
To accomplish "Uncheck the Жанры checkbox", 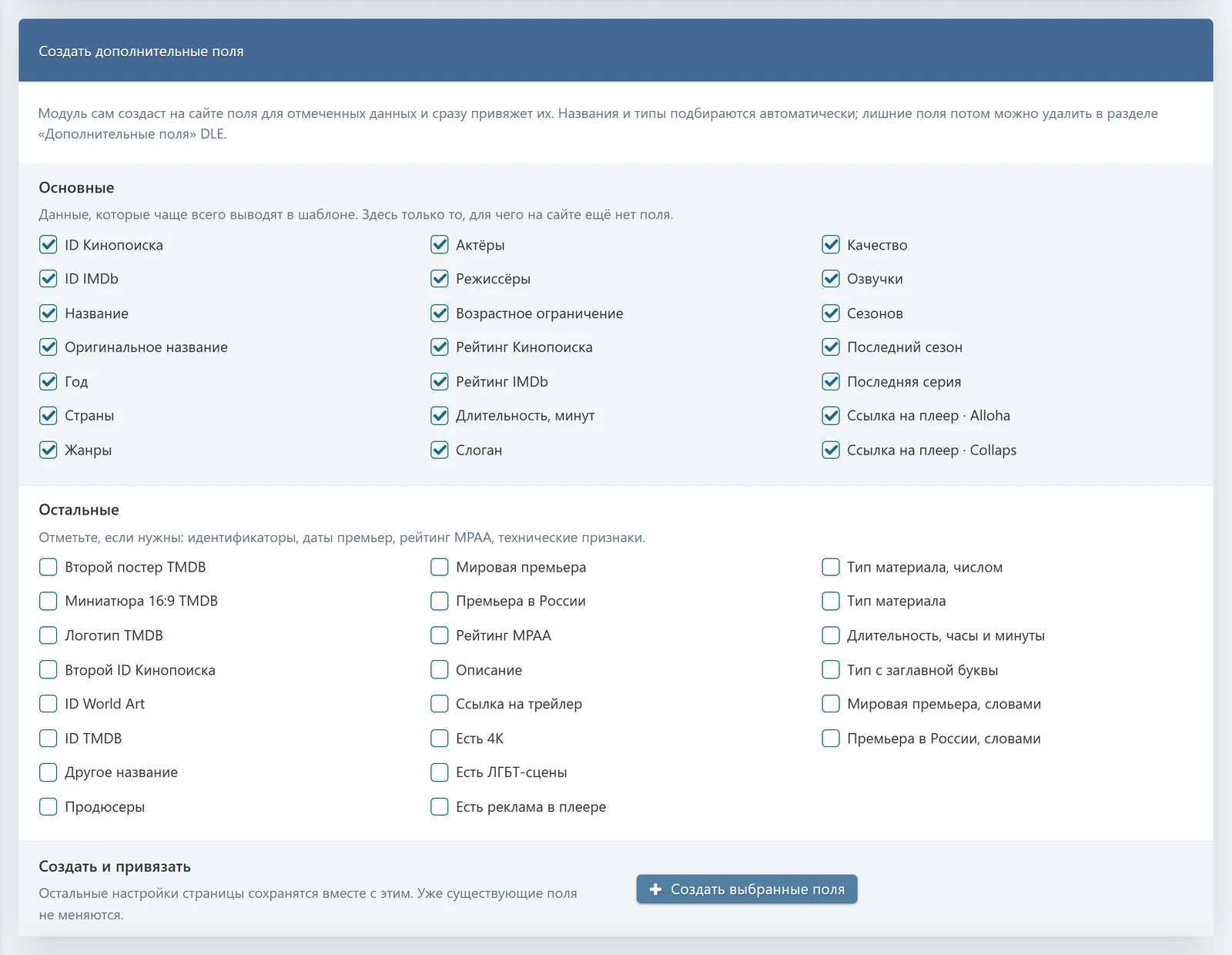I will 49,450.
